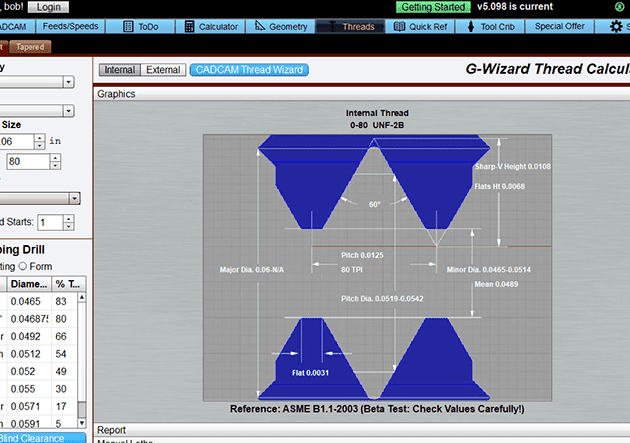Decrease the 80 TPI value
Screen dimensions: 630x443
(x=55, y=165)
